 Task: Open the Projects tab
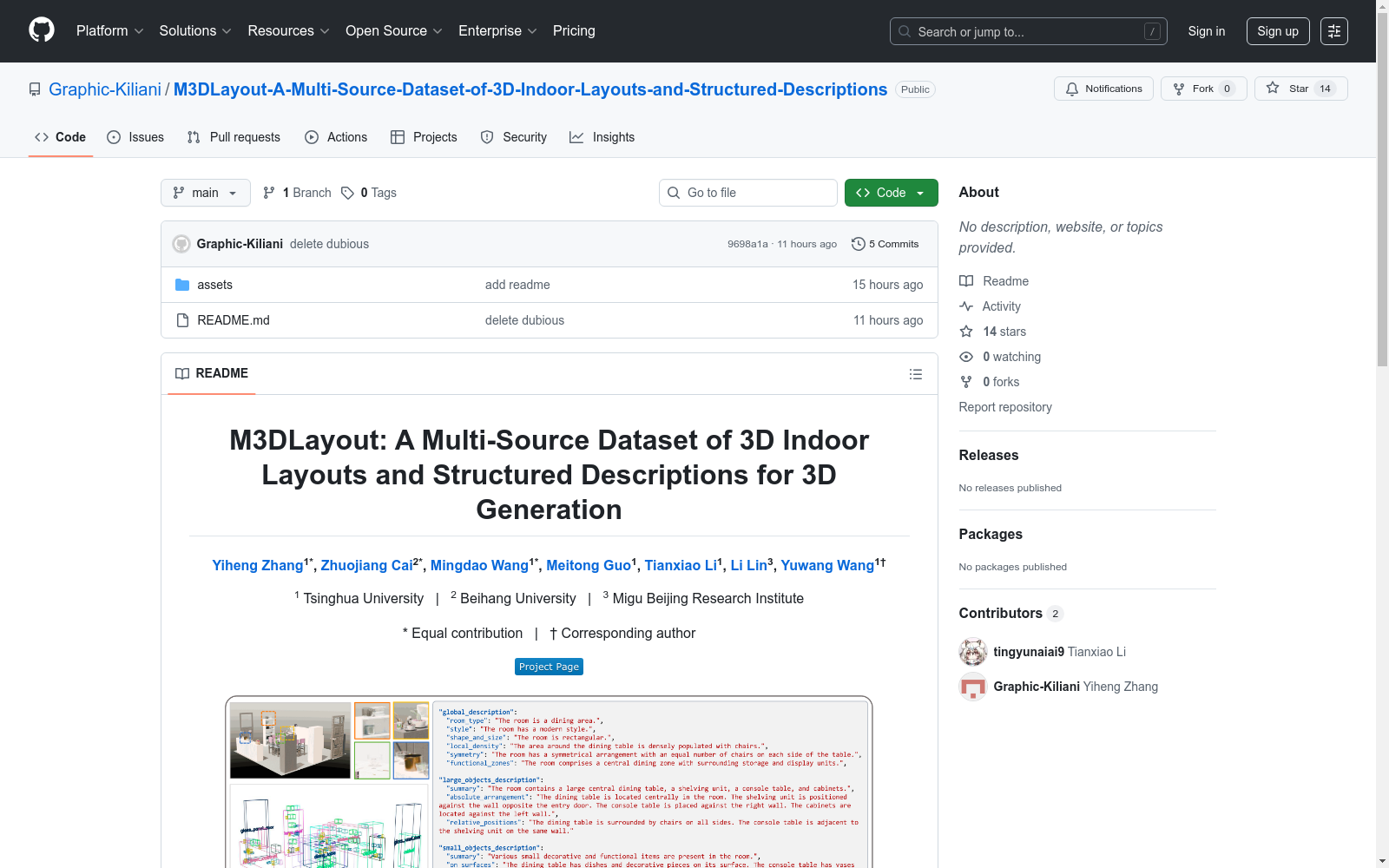click(424, 137)
